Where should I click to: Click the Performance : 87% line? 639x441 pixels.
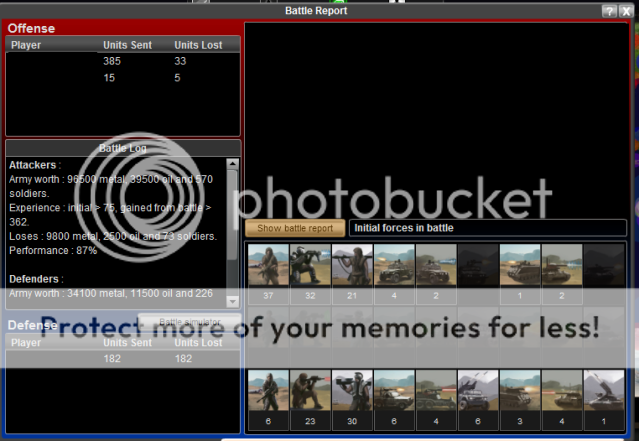53,251
